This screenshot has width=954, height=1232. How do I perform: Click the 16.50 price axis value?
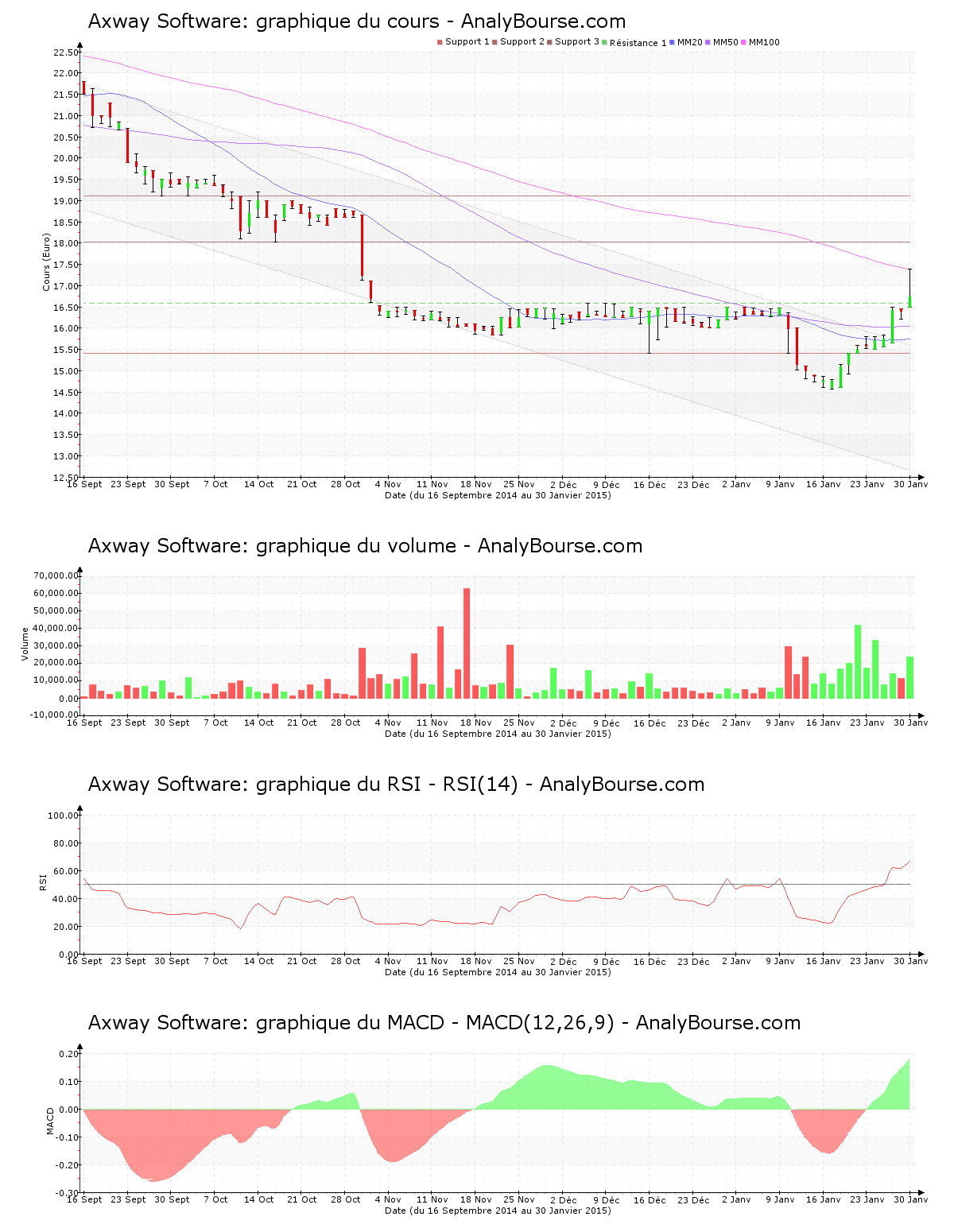tap(66, 308)
